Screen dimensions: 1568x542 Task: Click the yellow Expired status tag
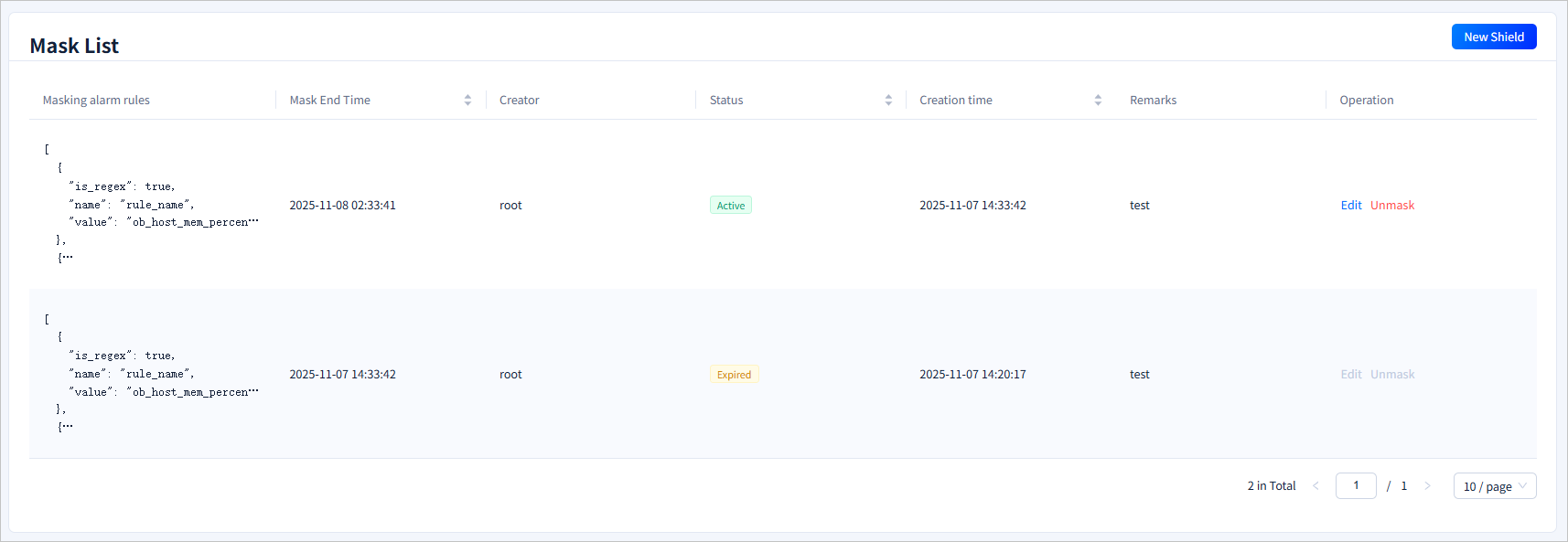click(x=734, y=375)
